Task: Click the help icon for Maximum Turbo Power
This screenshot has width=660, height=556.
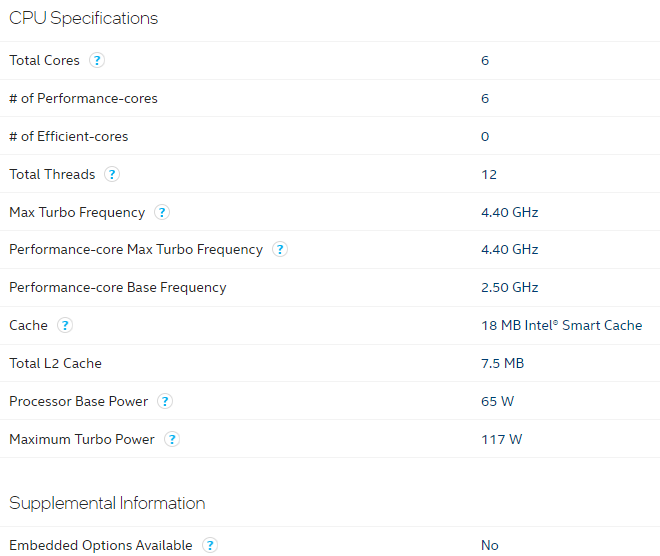Action: [x=172, y=439]
